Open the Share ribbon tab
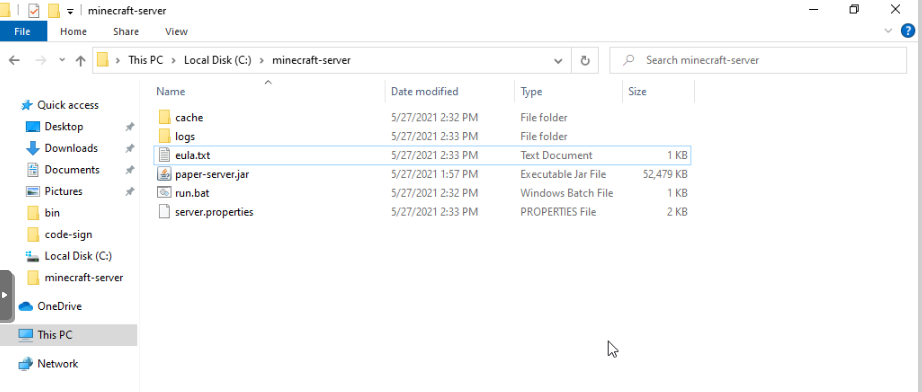The width and height of the screenshot is (922, 392). (126, 32)
